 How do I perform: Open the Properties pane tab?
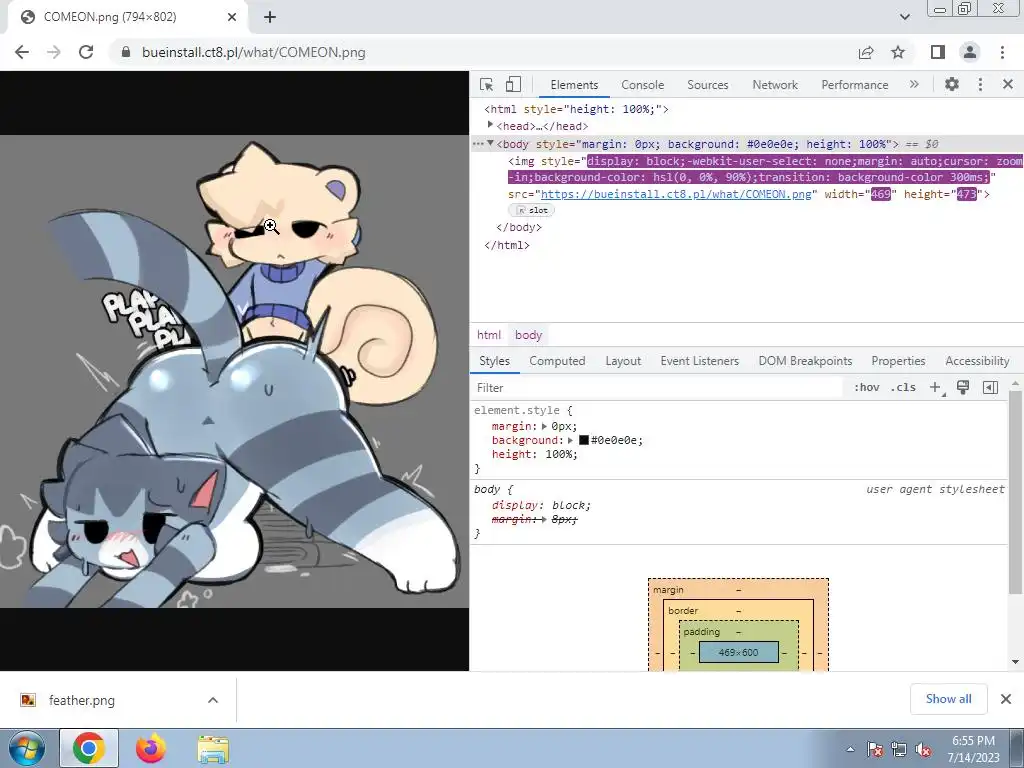[x=898, y=360]
